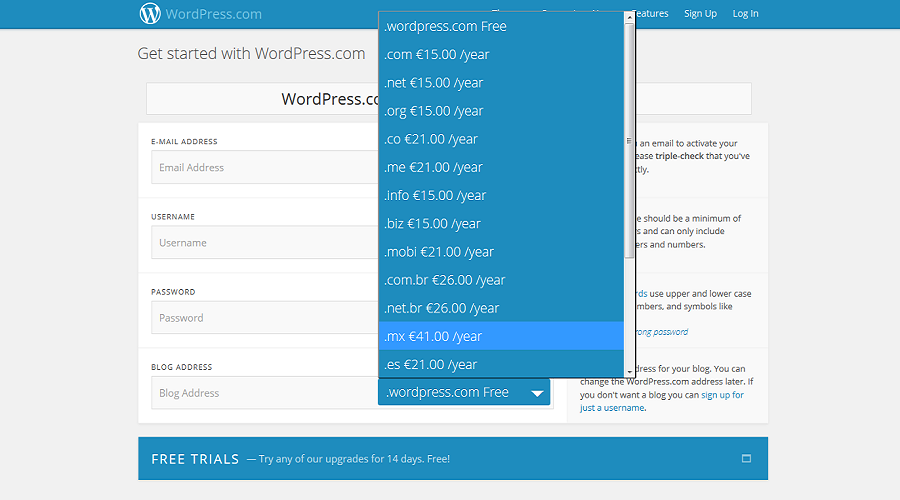Select highlighted .mx €41.00 /year option
Viewport: 900px width, 500px height.
click(x=501, y=336)
